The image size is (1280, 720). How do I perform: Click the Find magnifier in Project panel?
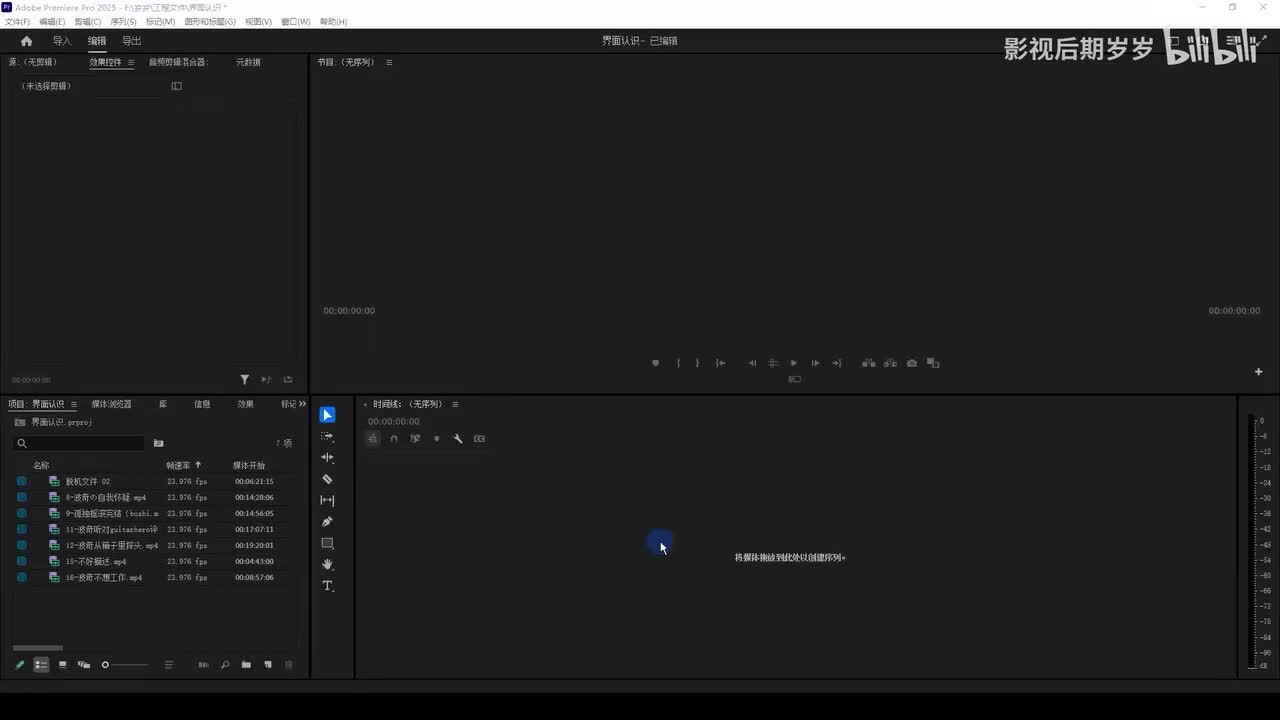click(x=225, y=665)
